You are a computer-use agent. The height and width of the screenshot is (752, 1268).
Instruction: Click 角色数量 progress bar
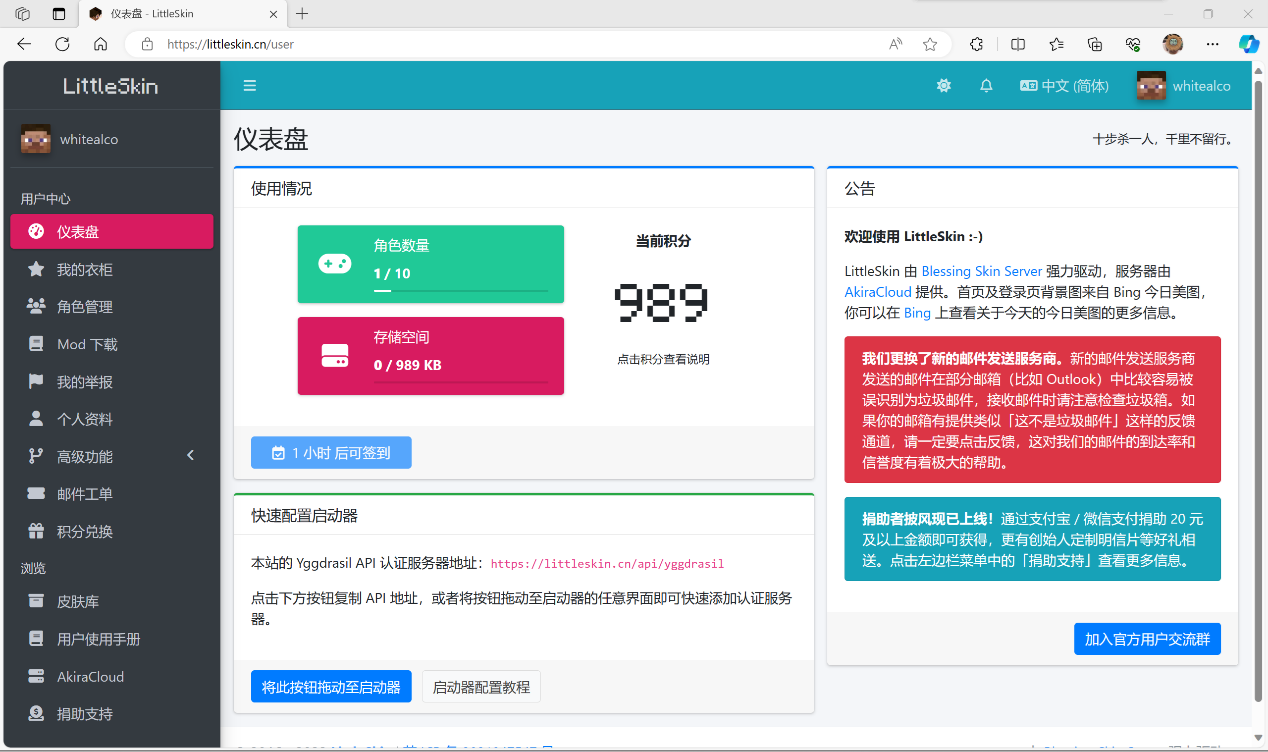(461, 290)
